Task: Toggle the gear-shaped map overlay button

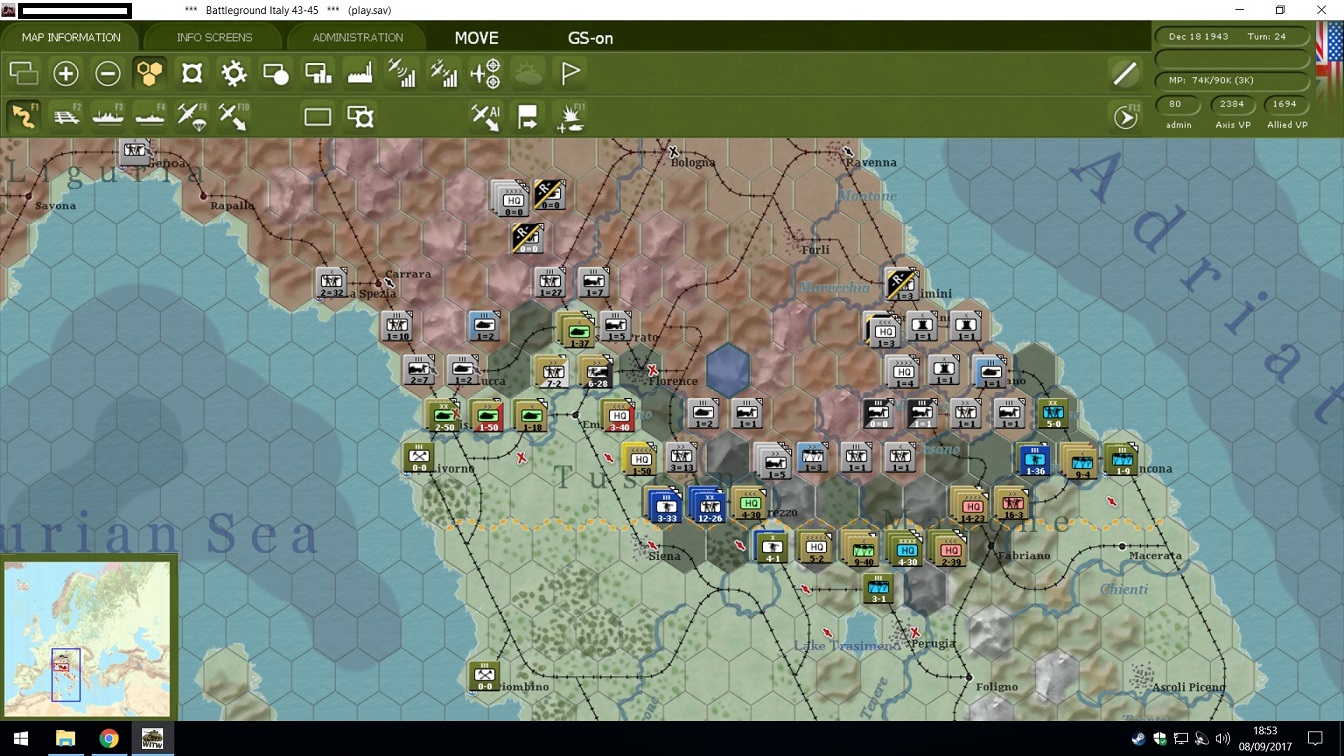Action: point(234,73)
